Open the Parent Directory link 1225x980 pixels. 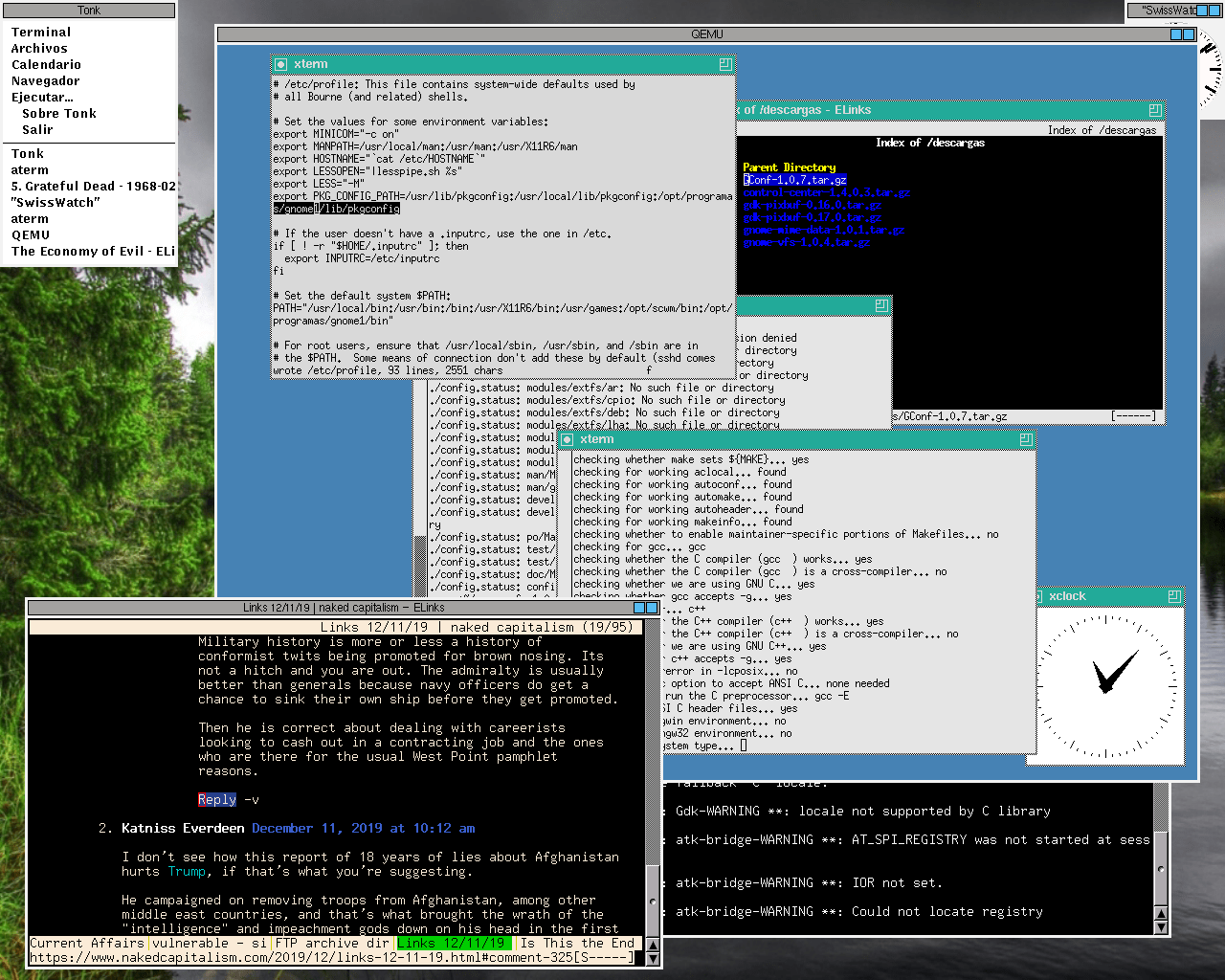[x=789, y=167]
